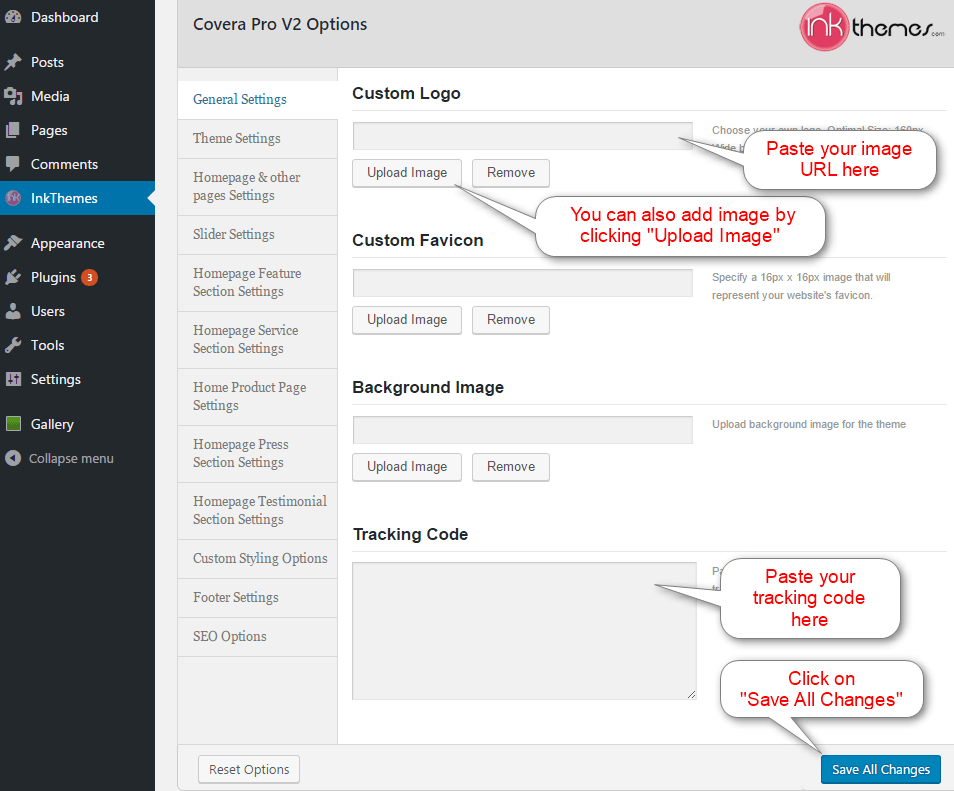Click Remove under Custom Favicon

pos(511,320)
